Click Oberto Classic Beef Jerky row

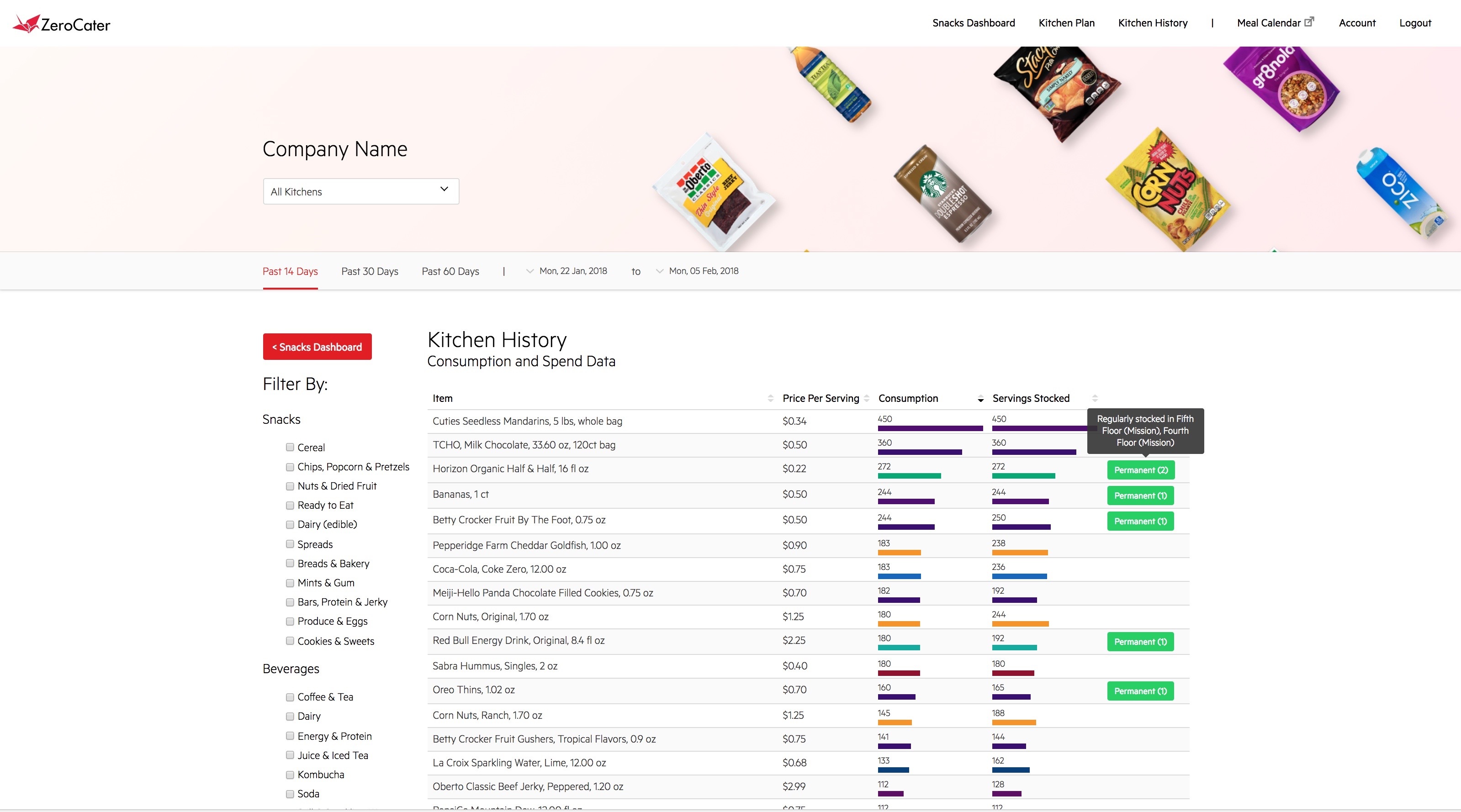[x=808, y=786]
